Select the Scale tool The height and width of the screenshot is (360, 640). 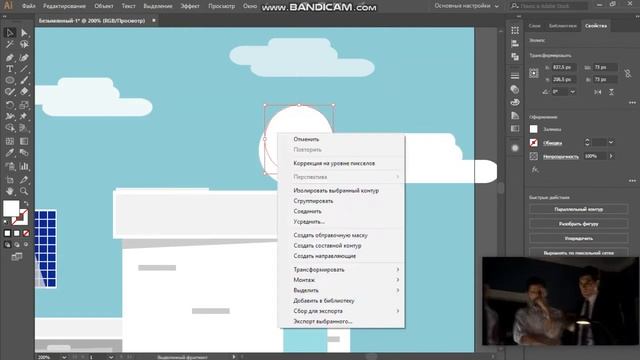coord(24,105)
